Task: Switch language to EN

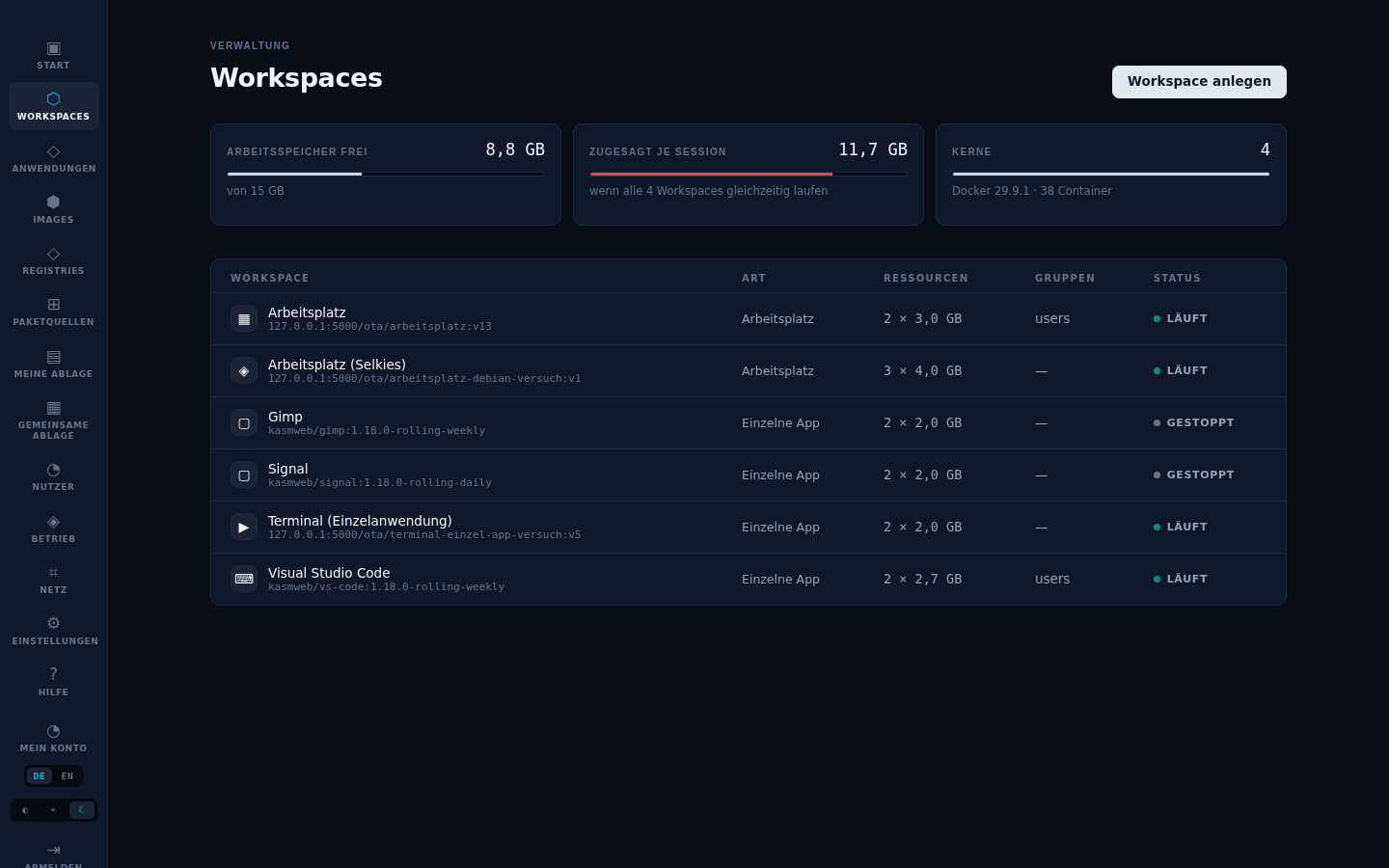Action: coord(68,776)
